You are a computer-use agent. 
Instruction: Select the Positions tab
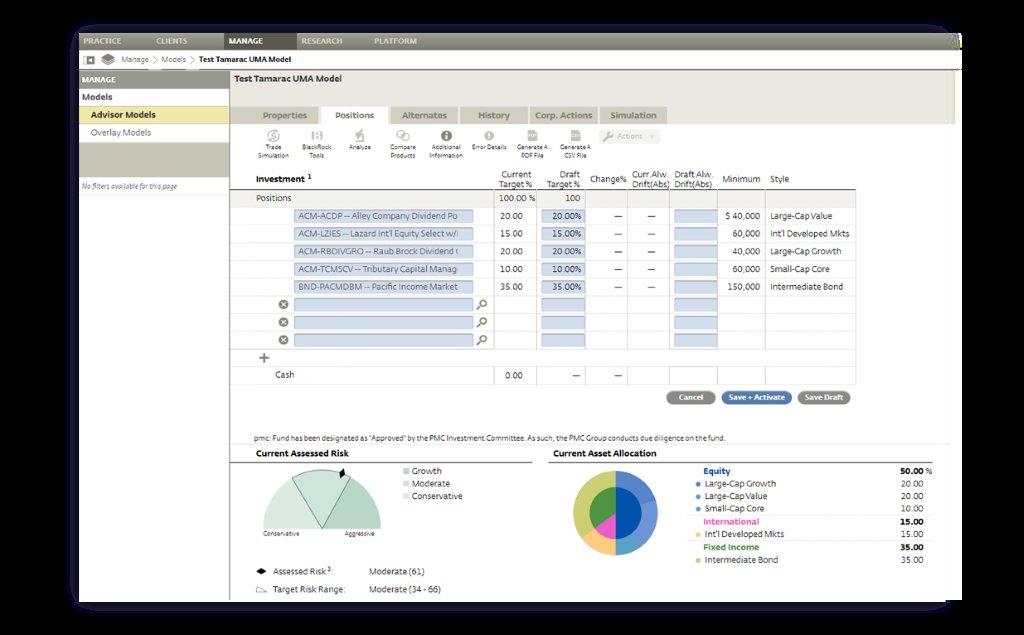(x=355, y=115)
